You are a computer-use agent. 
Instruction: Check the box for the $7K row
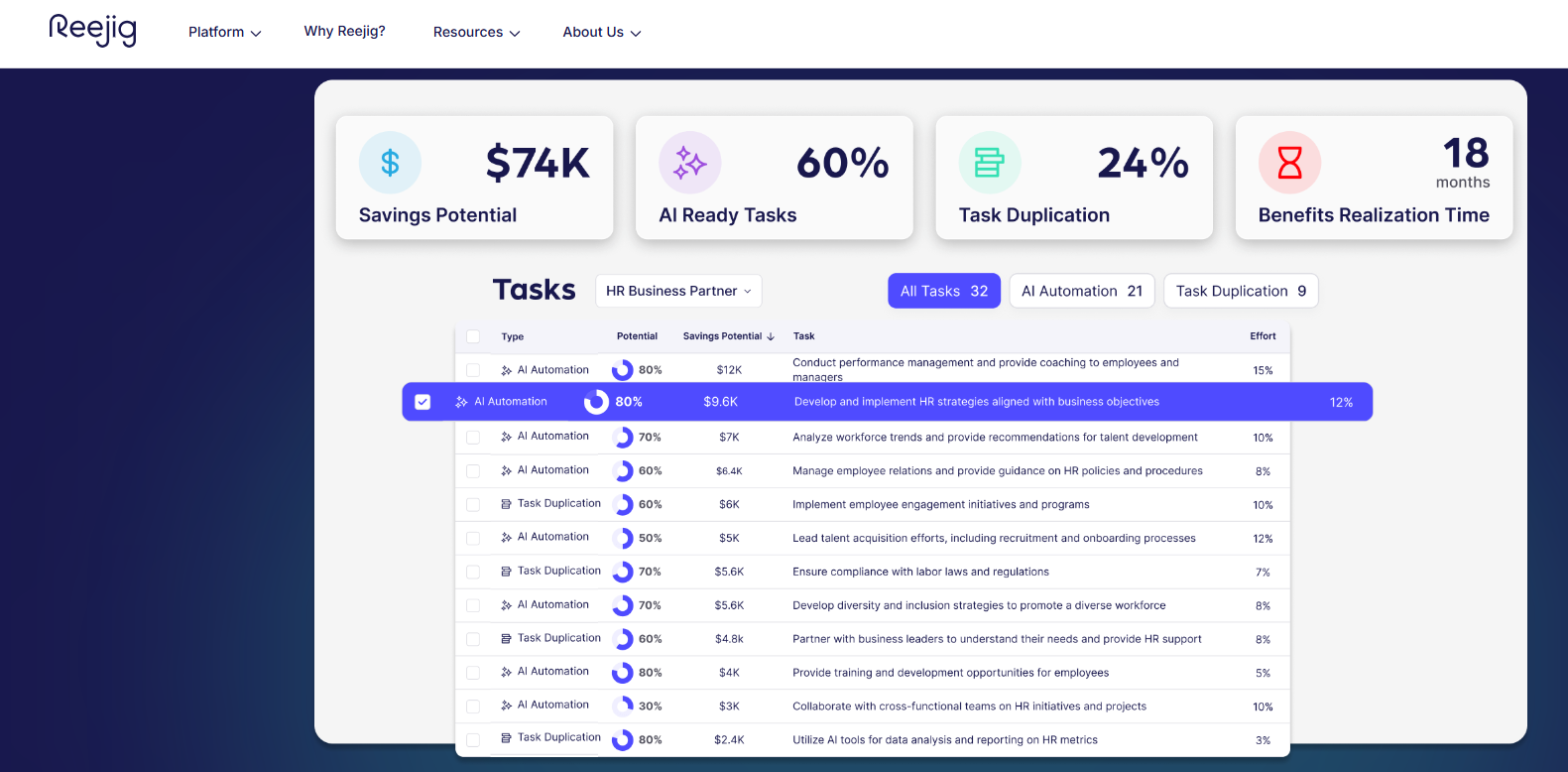pos(473,438)
